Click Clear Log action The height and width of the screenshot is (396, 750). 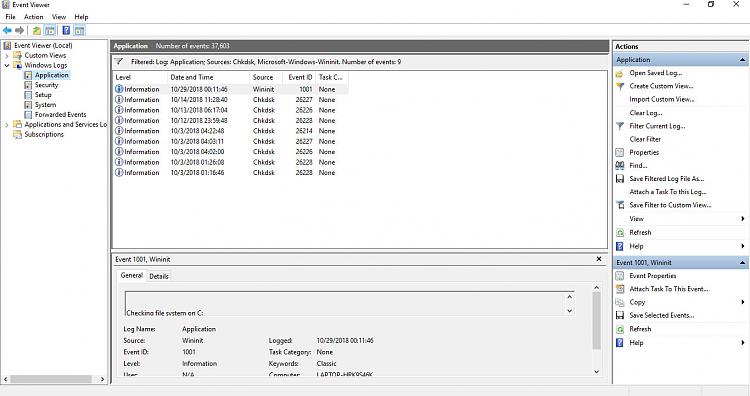(x=646, y=113)
